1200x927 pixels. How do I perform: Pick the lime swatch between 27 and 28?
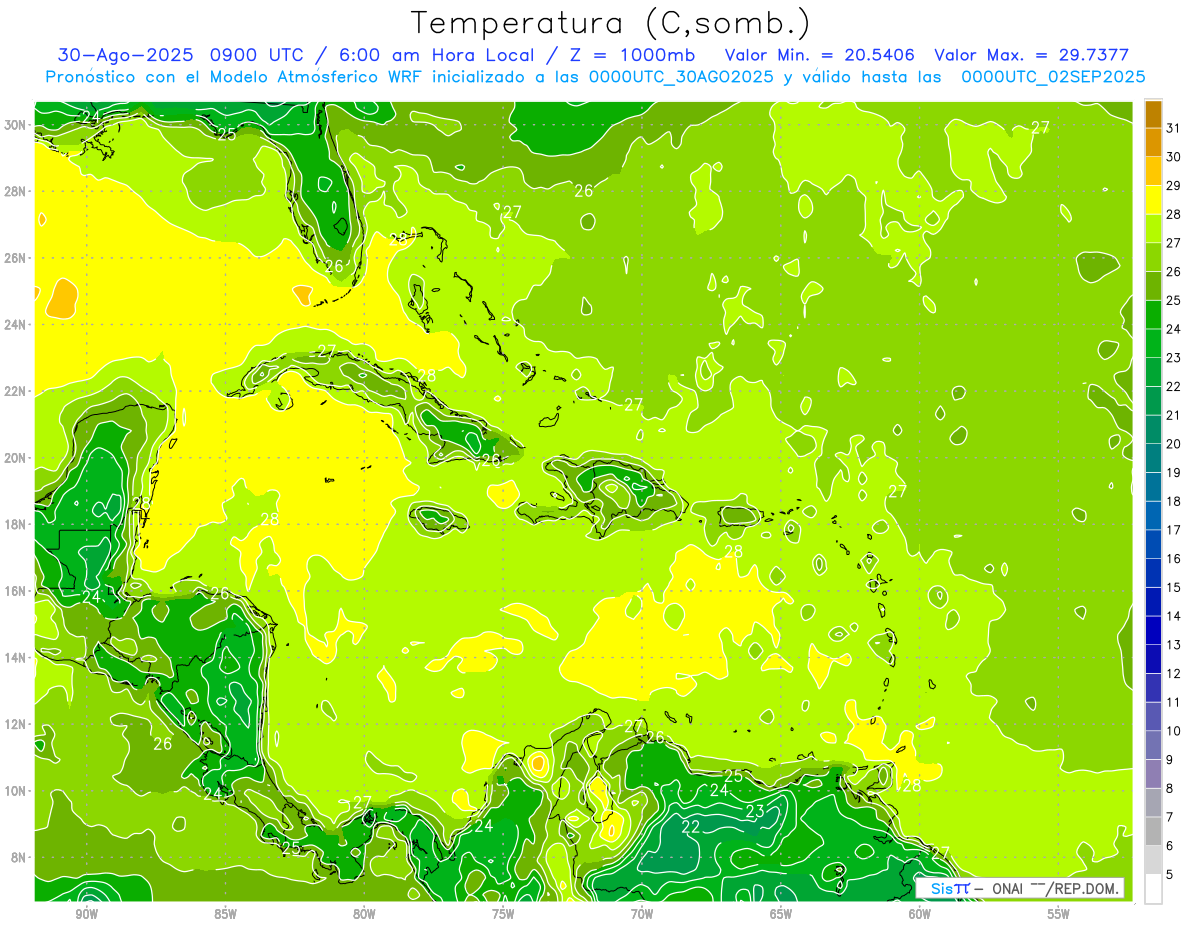[x=1153, y=228]
